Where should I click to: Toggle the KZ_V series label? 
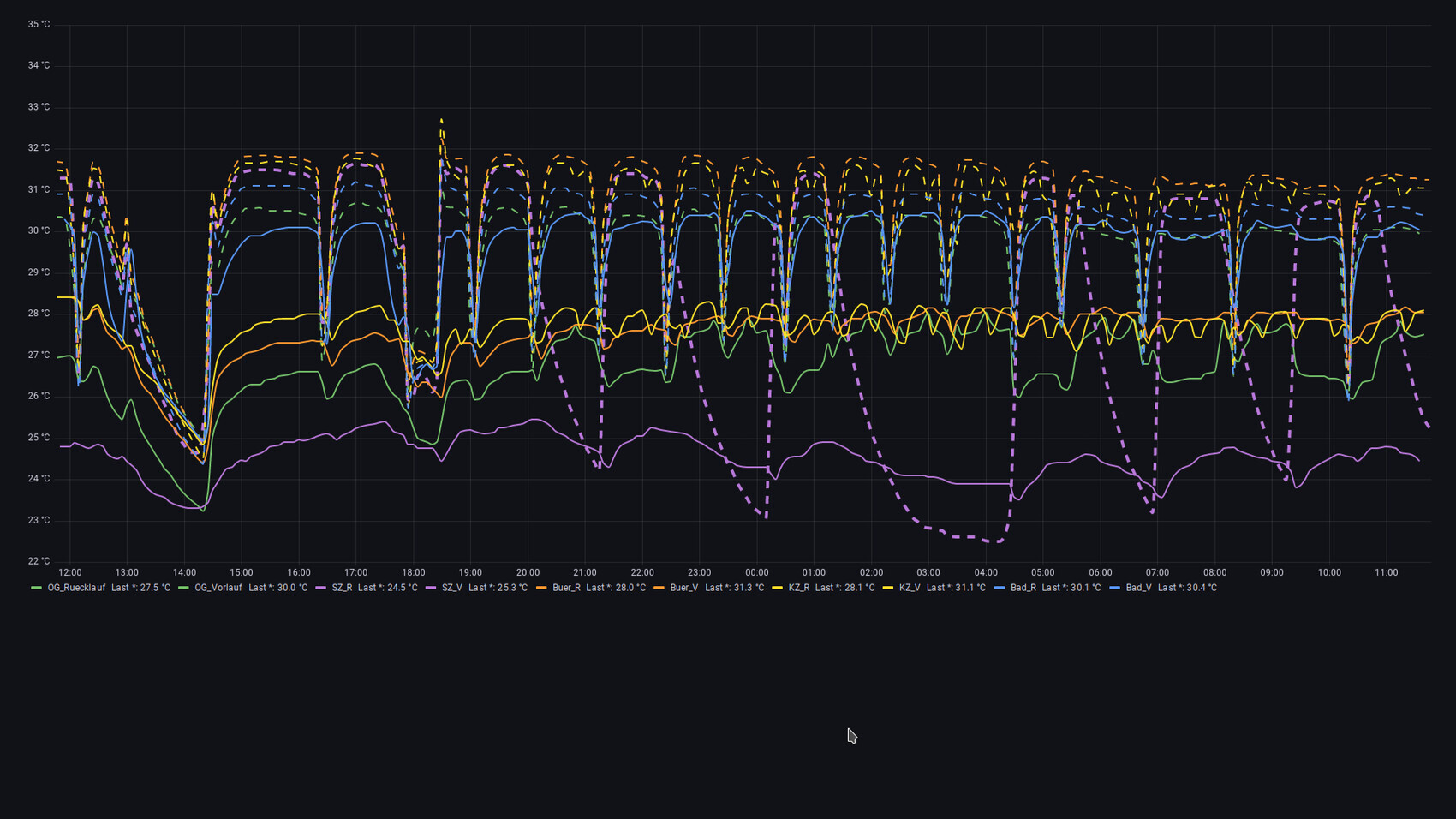click(x=910, y=588)
